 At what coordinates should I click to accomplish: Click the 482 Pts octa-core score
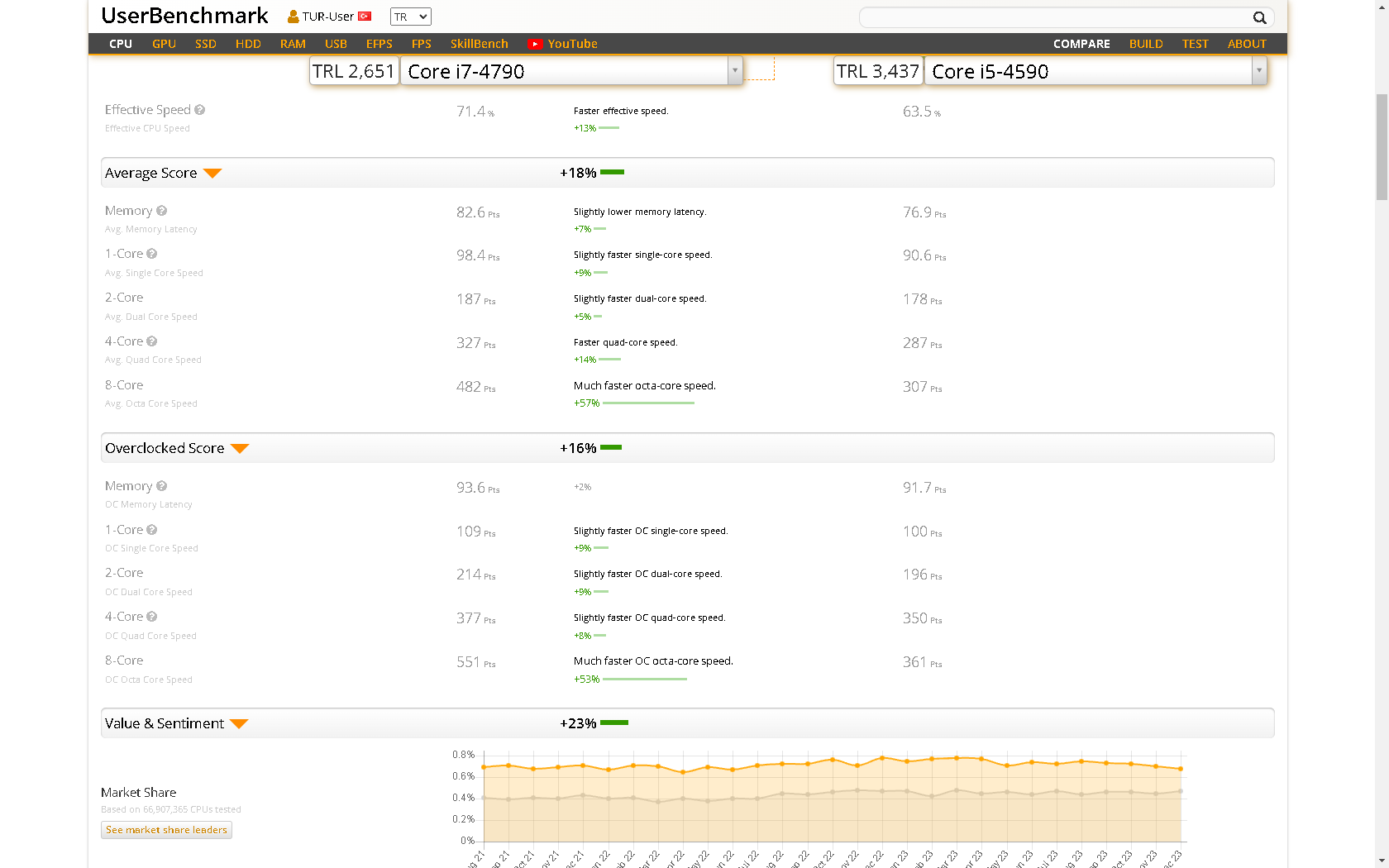click(x=476, y=387)
